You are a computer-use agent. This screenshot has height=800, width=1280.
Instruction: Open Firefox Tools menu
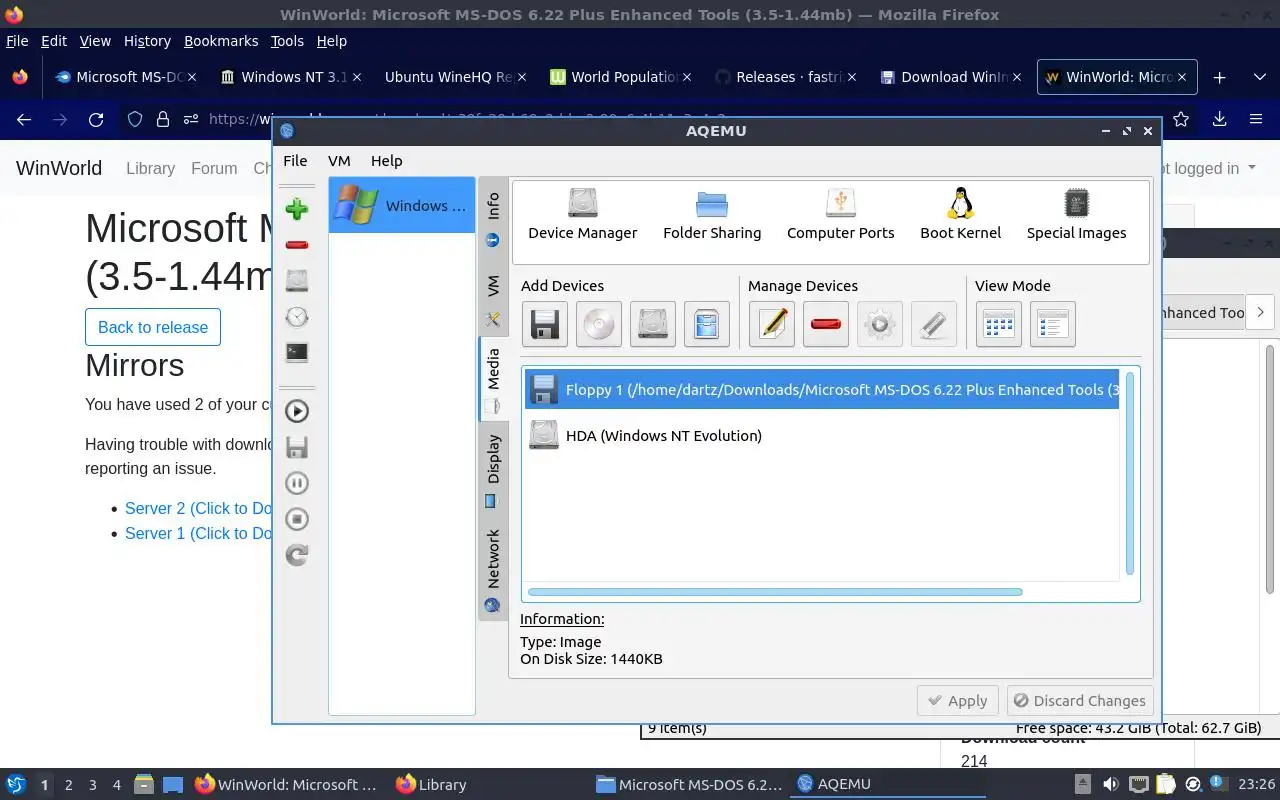pos(287,41)
